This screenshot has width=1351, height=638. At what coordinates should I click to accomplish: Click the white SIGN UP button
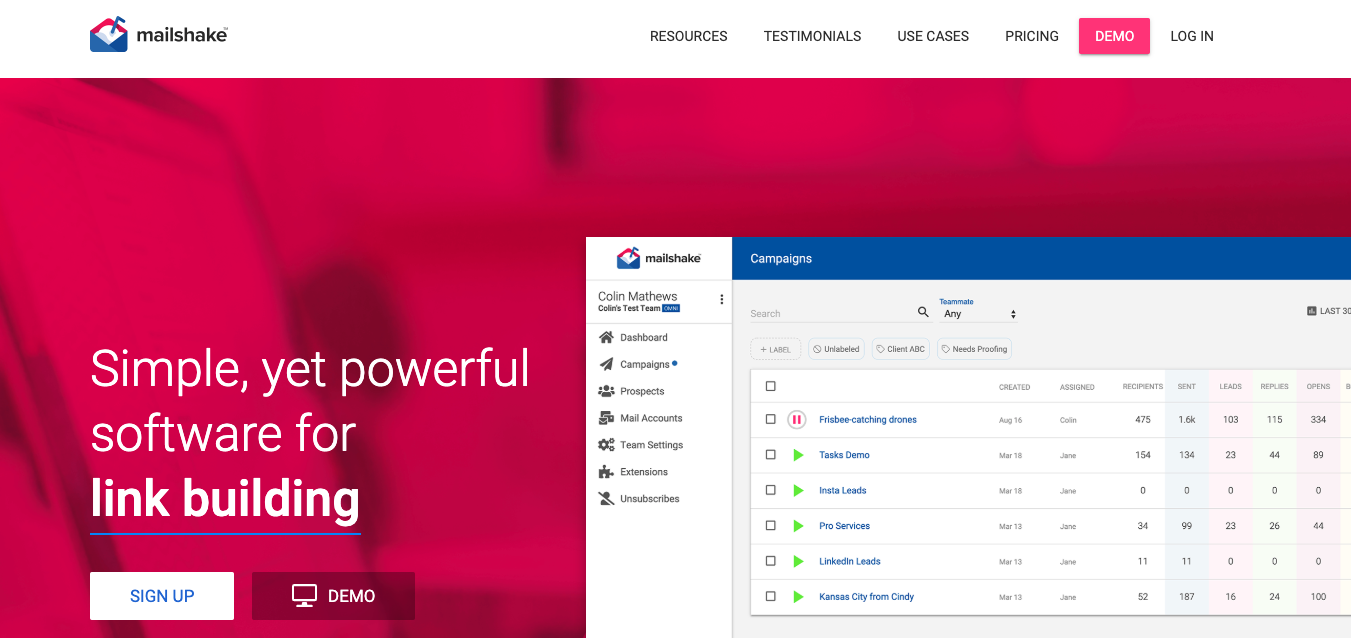[x=162, y=596]
